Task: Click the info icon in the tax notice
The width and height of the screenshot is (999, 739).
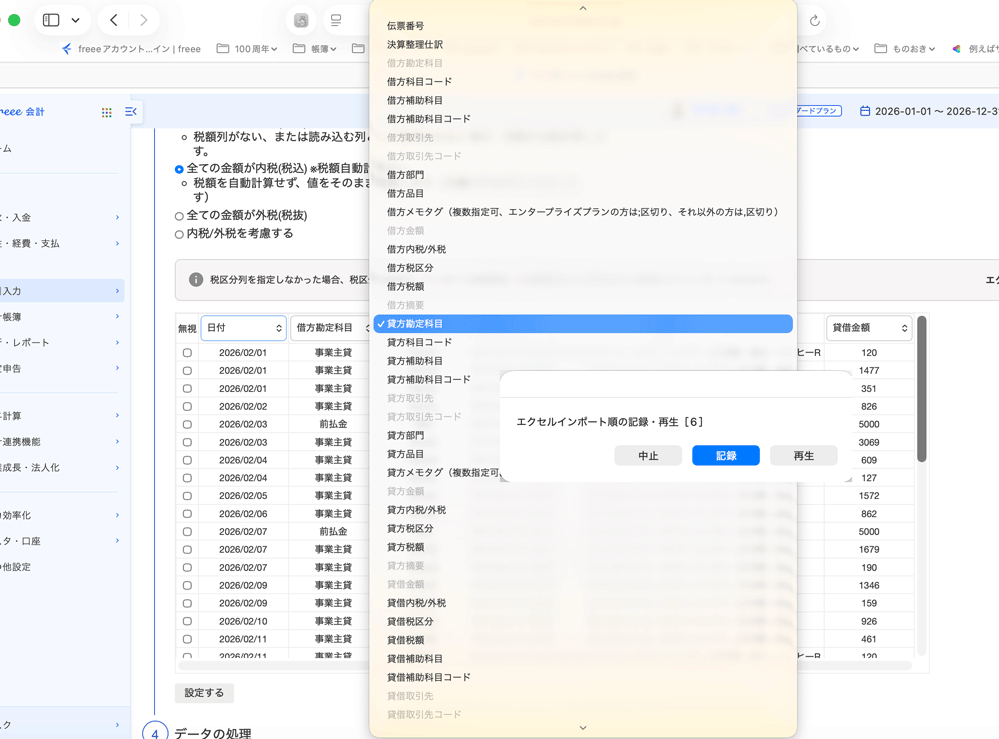Action: pyautogui.click(x=196, y=280)
